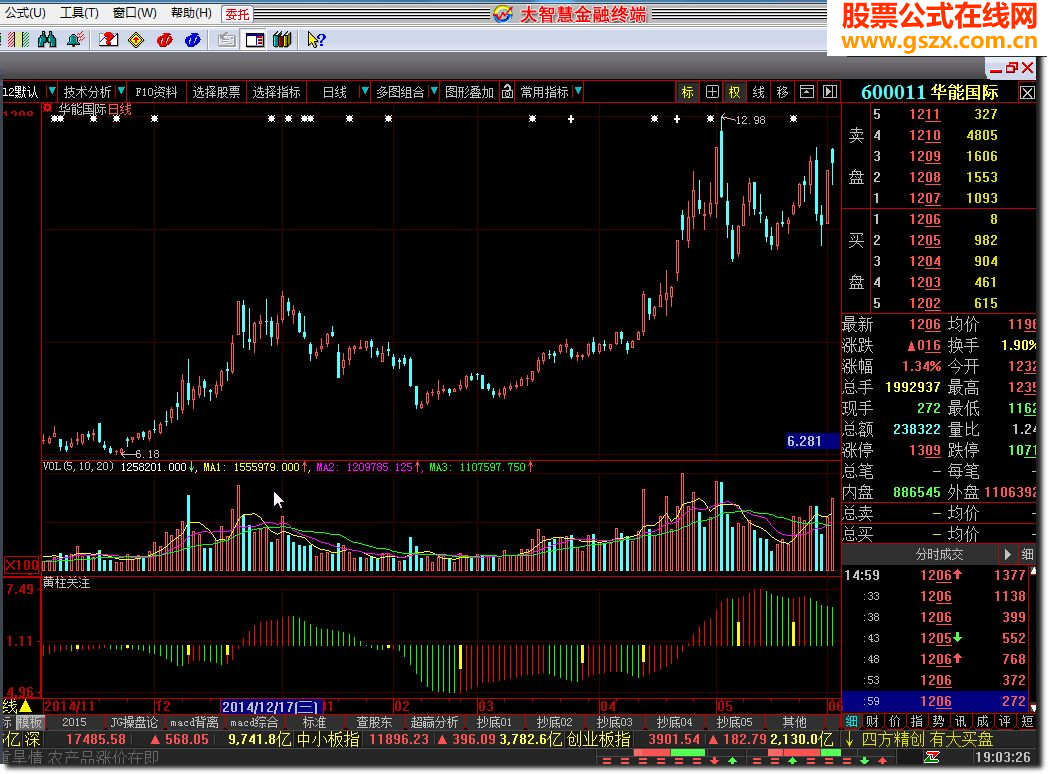Switch to the JG操盘论 indicator tab
The width and height of the screenshot is (1049, 774).
click(134, 722)
